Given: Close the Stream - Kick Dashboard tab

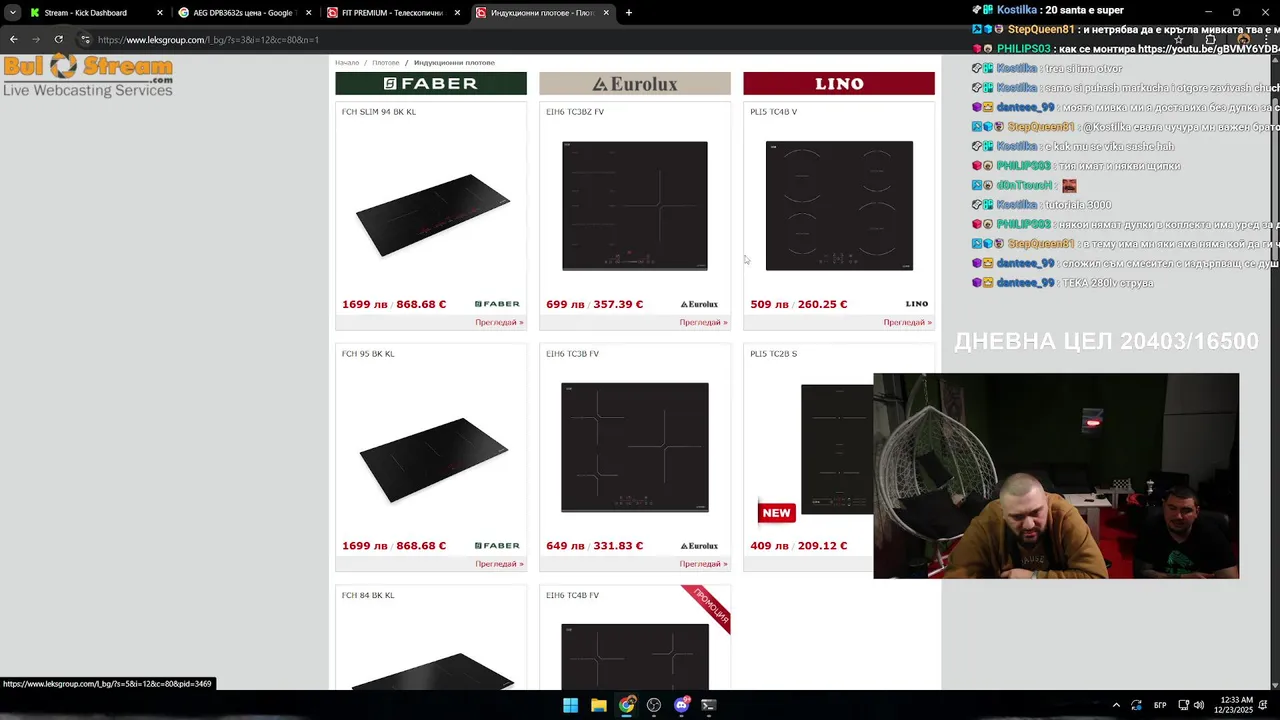Looking at the screenshot, I should tap(160, 13).
